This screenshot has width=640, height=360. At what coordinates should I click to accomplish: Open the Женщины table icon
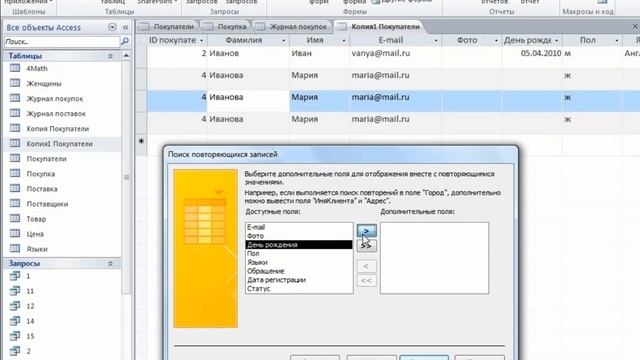point(15,83)
